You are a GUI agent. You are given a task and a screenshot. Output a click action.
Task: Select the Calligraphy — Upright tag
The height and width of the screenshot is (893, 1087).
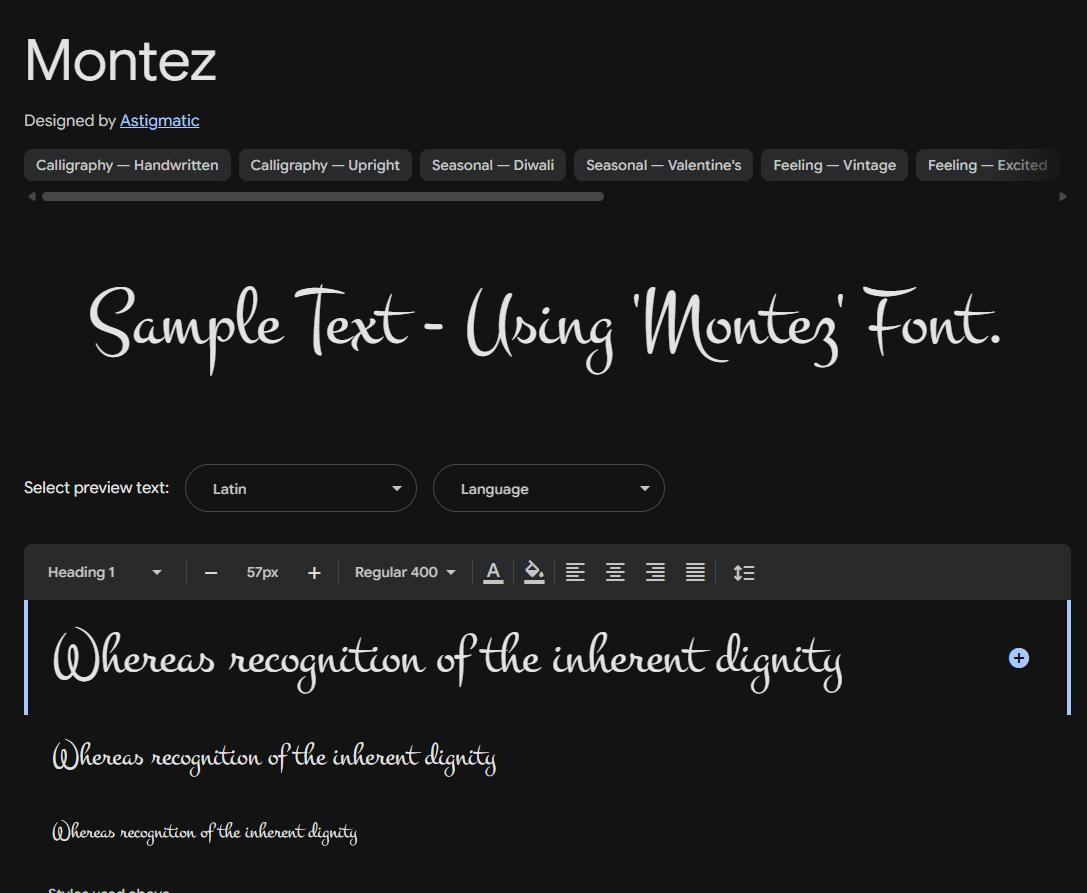(325, 165)
